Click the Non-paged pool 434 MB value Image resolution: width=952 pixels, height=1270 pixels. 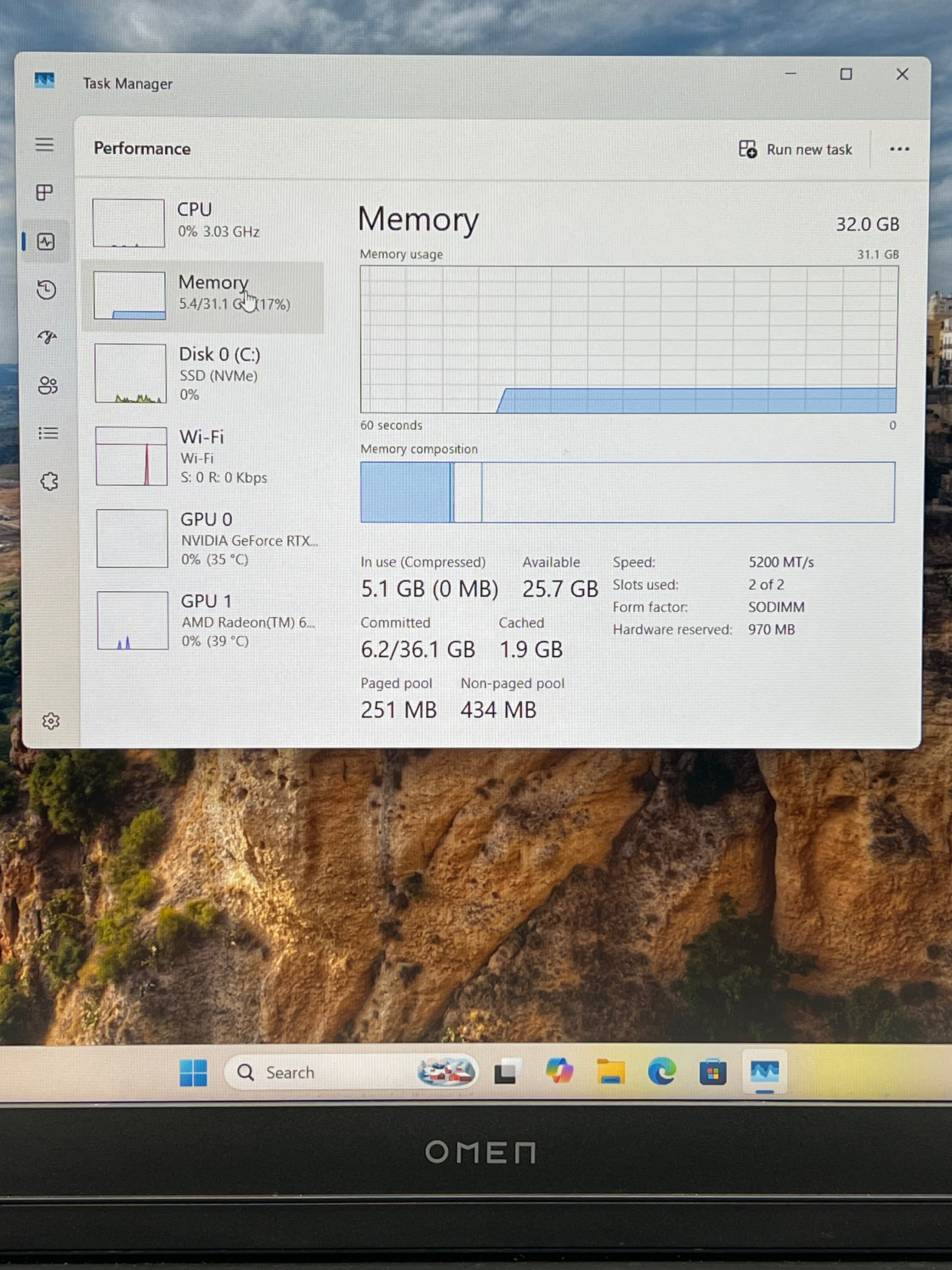tap(498, 710)
